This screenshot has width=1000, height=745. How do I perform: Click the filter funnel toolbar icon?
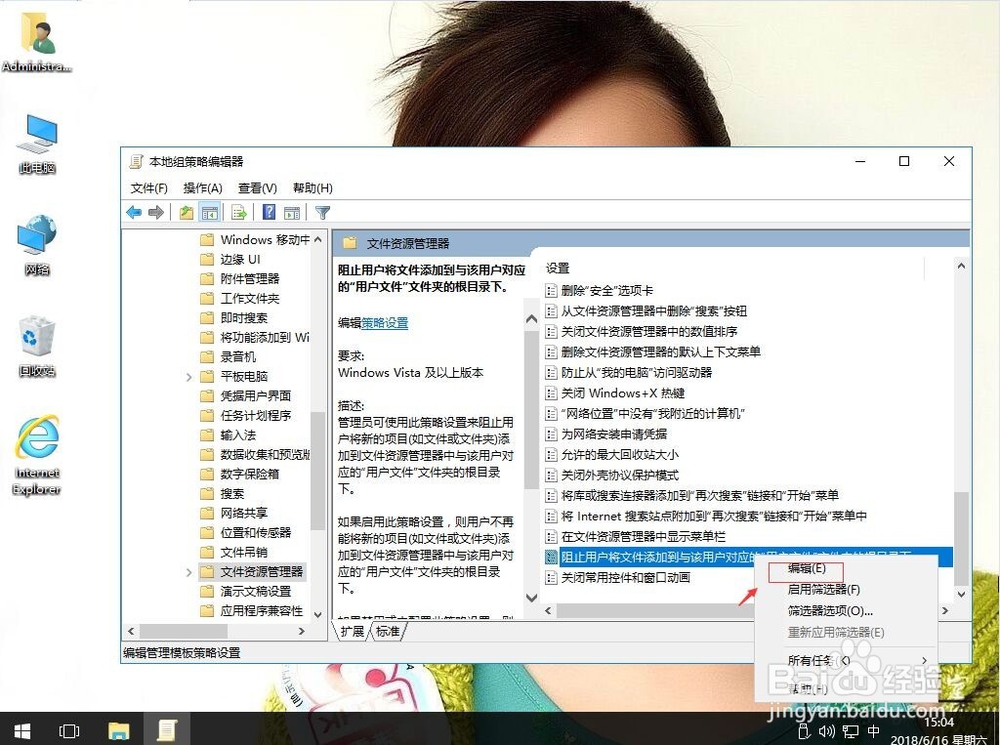[x=321, y=212]
